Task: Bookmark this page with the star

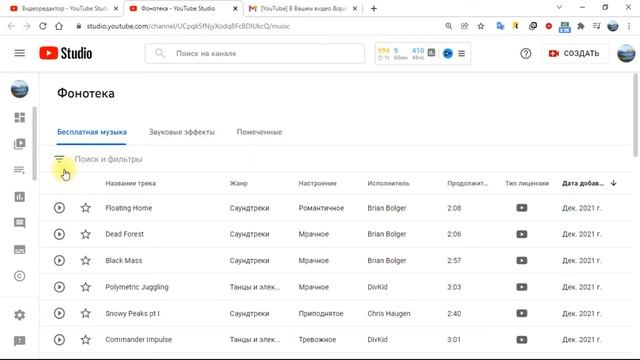Action: [481, 26]
